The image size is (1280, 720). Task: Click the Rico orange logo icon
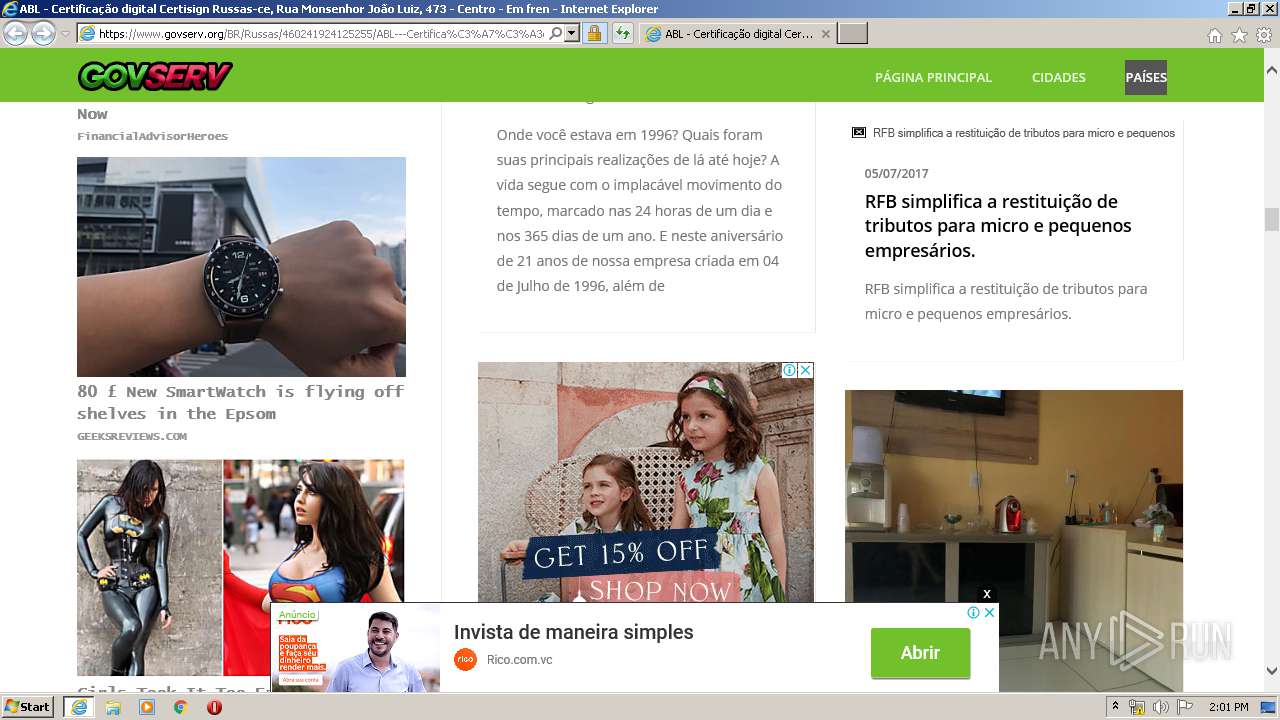point(465,659)
